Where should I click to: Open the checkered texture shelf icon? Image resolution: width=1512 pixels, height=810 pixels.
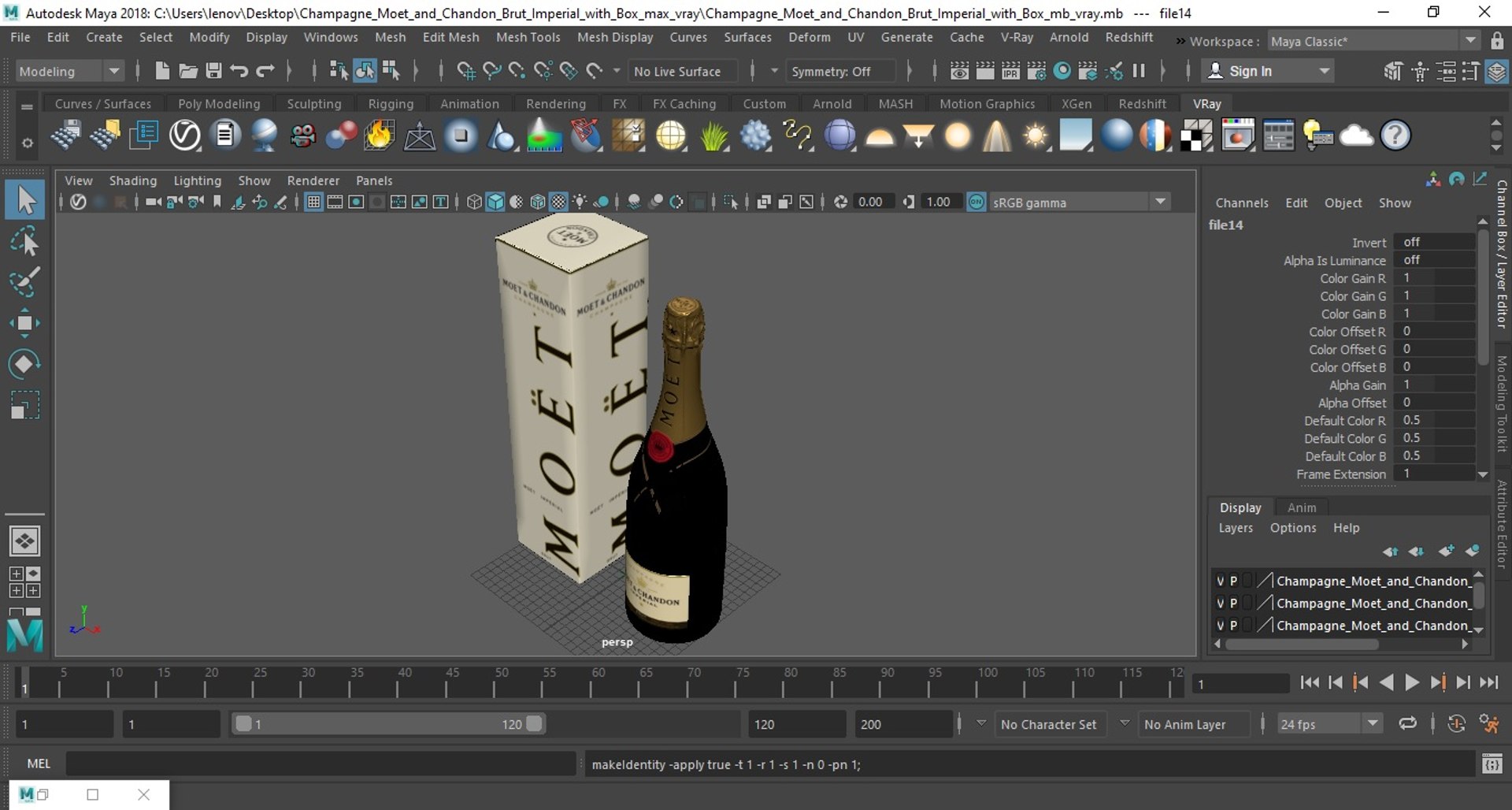coord(1197,136)
